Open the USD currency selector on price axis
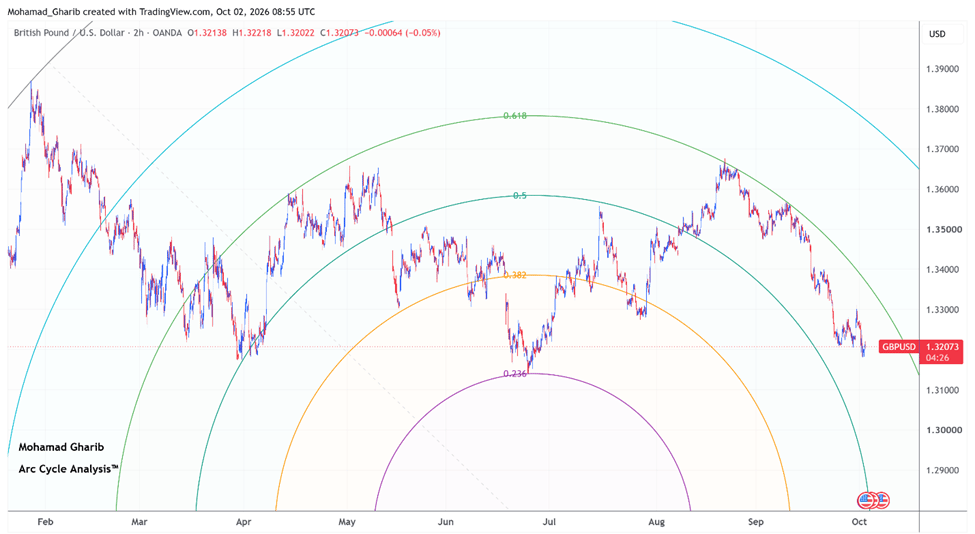975x534 pixels. 937,34
